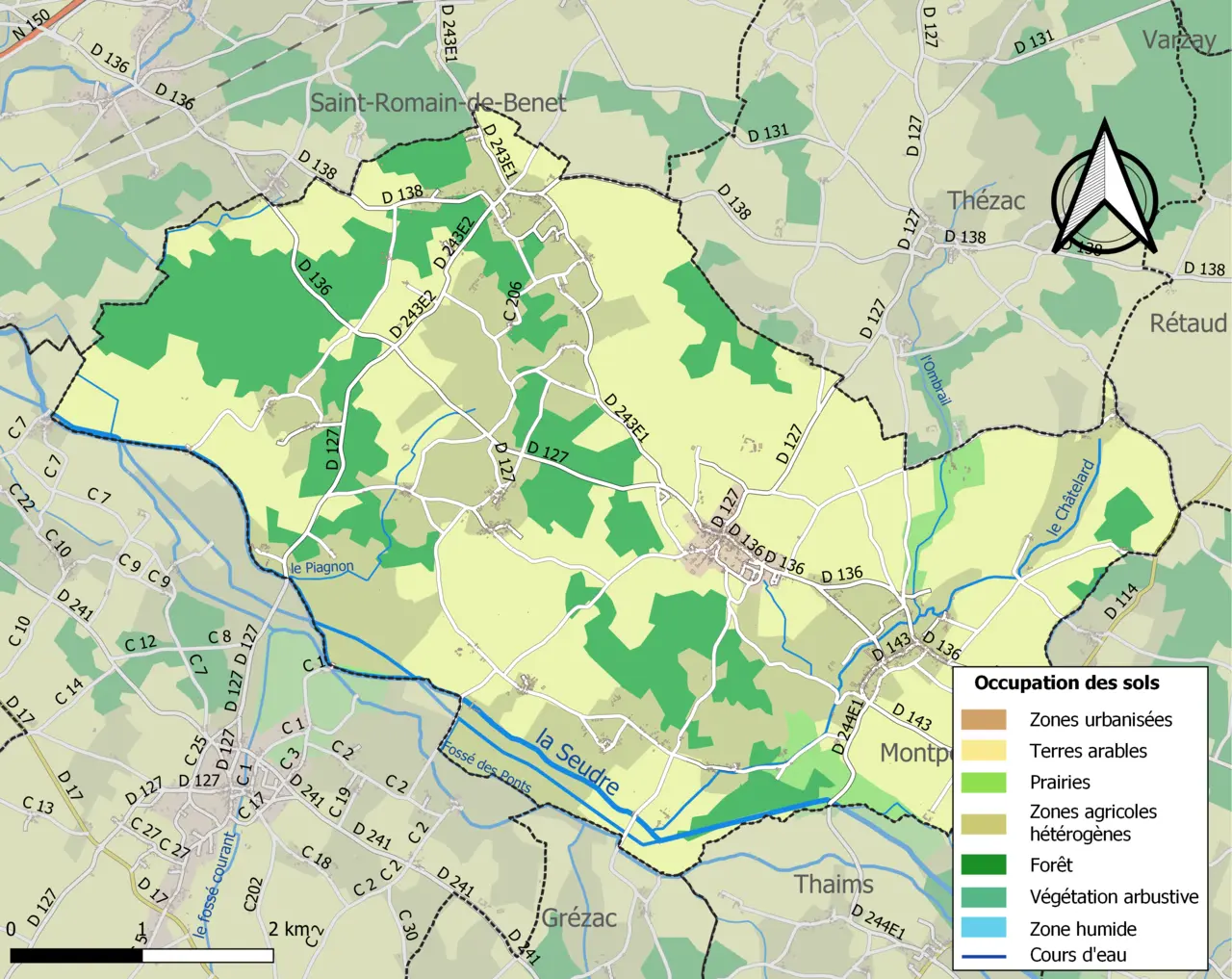Click the Thaims town label
The height and width of the screenshot is (979, 1232).
point(834,884)
